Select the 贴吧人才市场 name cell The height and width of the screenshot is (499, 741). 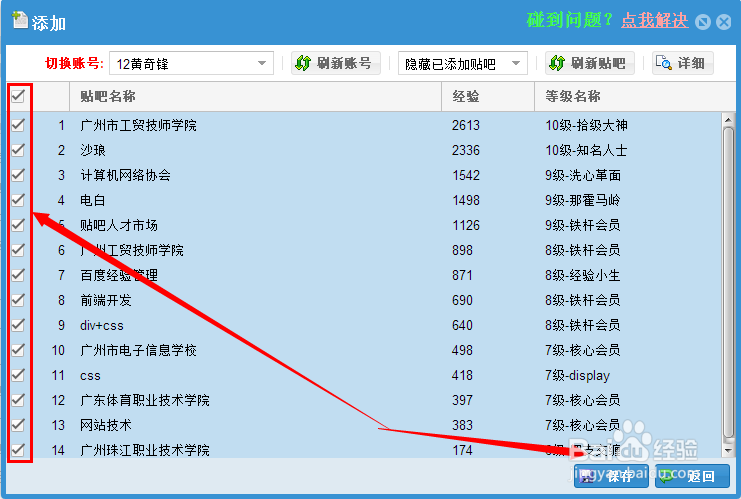pyautogui.click(x=119, y=225)
